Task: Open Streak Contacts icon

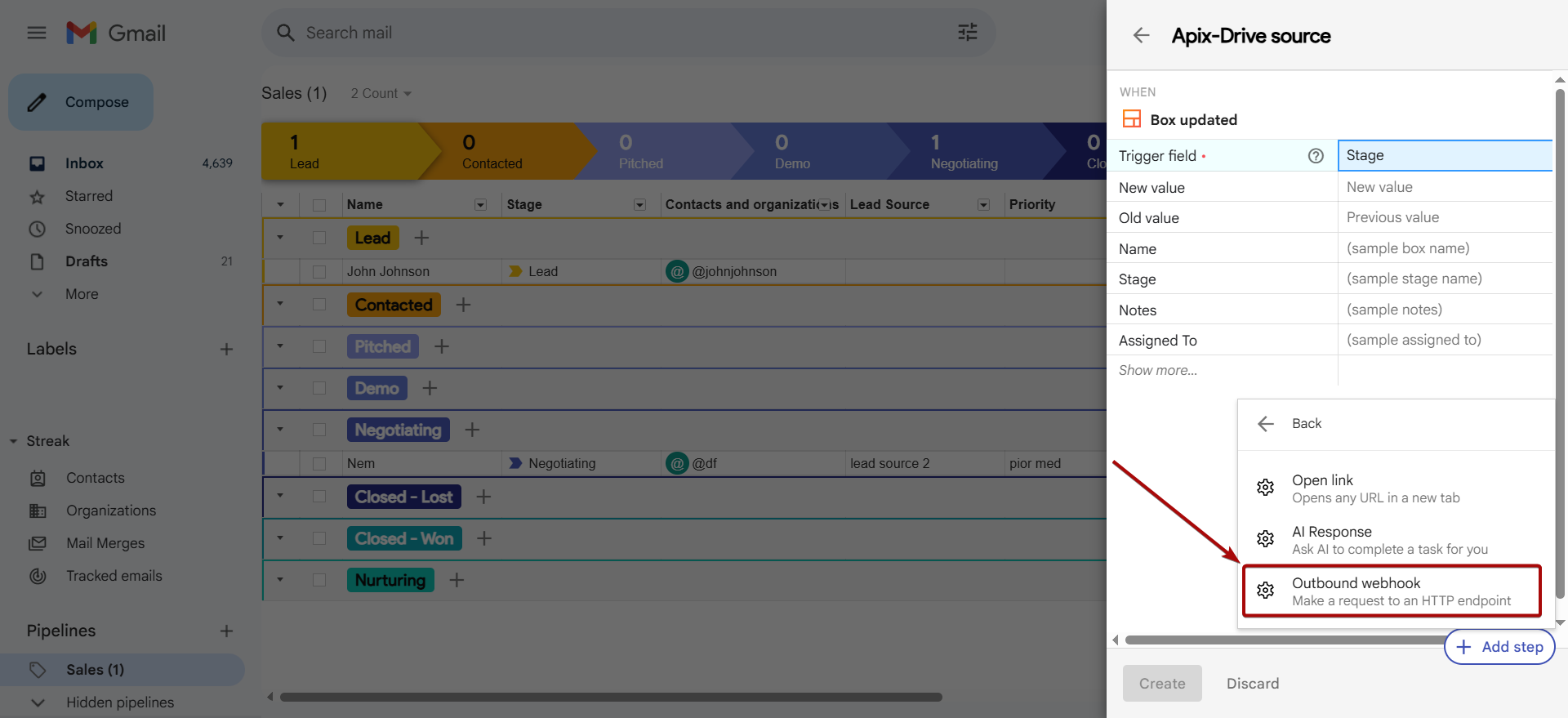Action: (38, 478)
